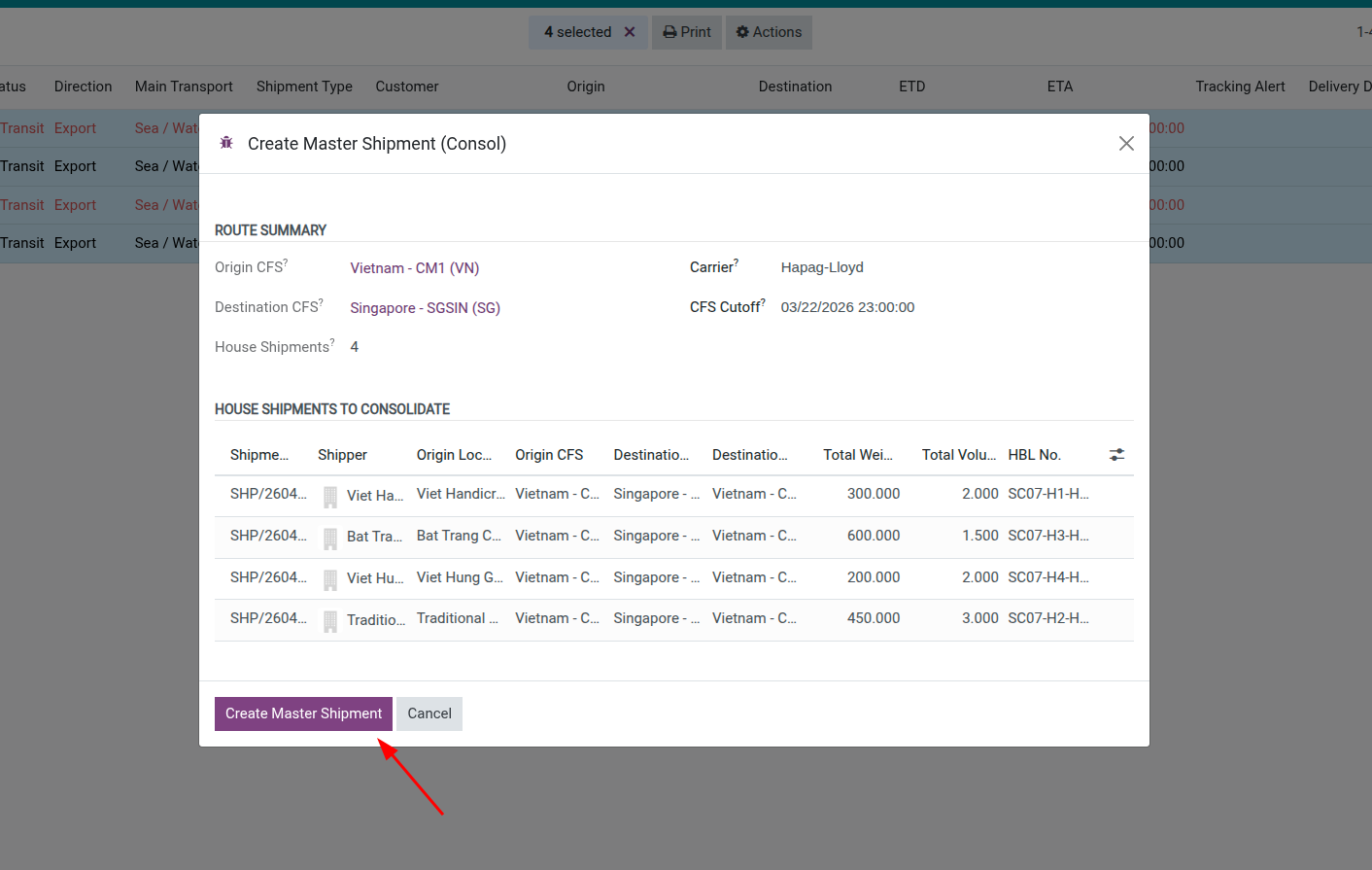Image resolution: width=1372 pixels, height=870 pixels.
Task: Click the HBL No. column header
Action: pos(1033,454)
